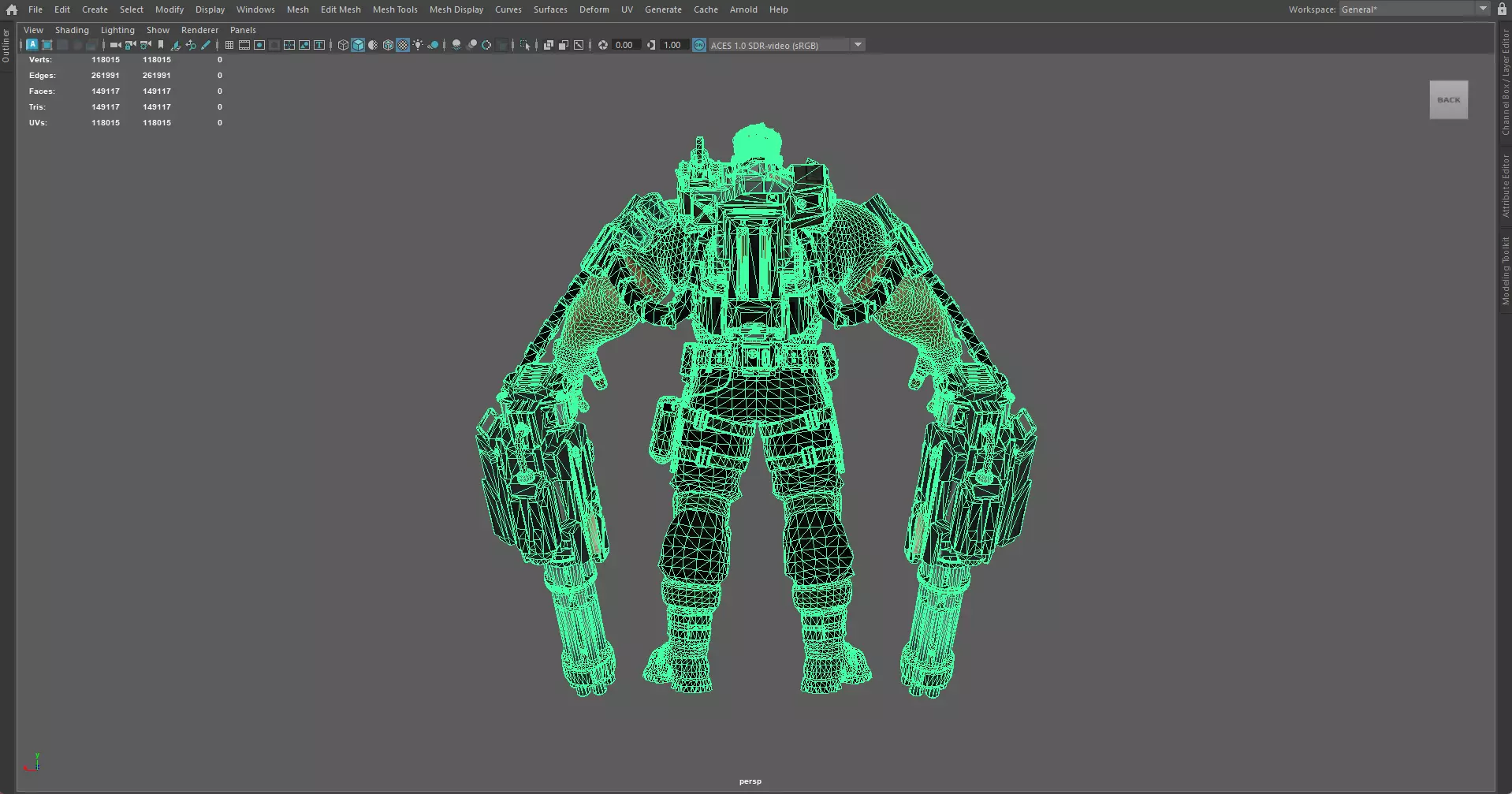Screen dimensions: 1512x794
Task: Toggle X-ray display mode
Action: coord(549,45)
